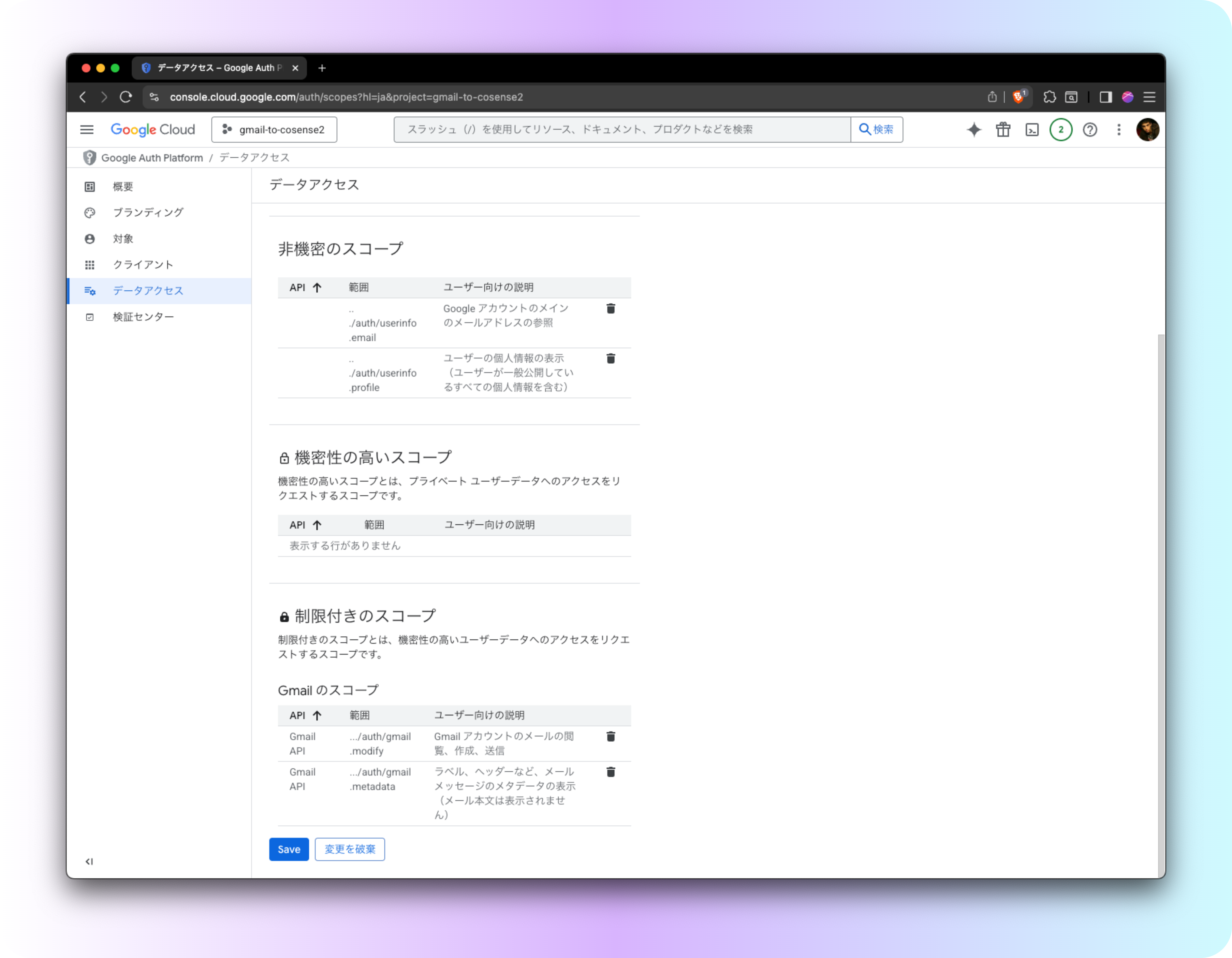Select データアクセス in the sidebar
Viewport: 1232px width, 958px height.
tap(159, 291)
